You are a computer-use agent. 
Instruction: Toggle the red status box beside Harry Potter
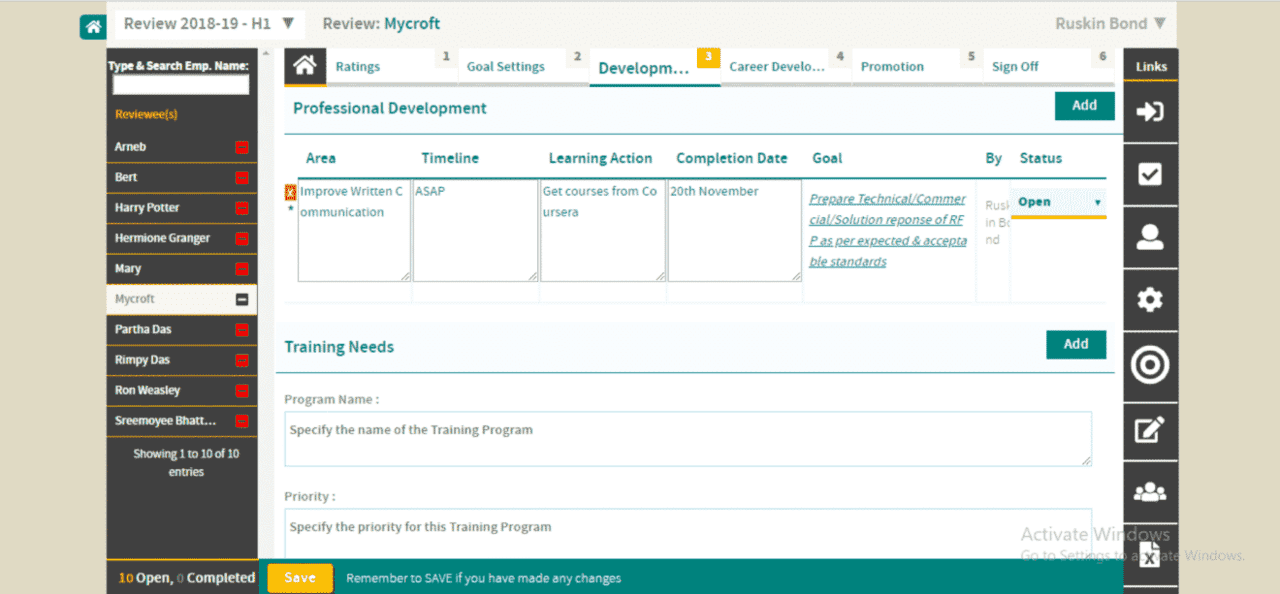[x=241, y=208]
